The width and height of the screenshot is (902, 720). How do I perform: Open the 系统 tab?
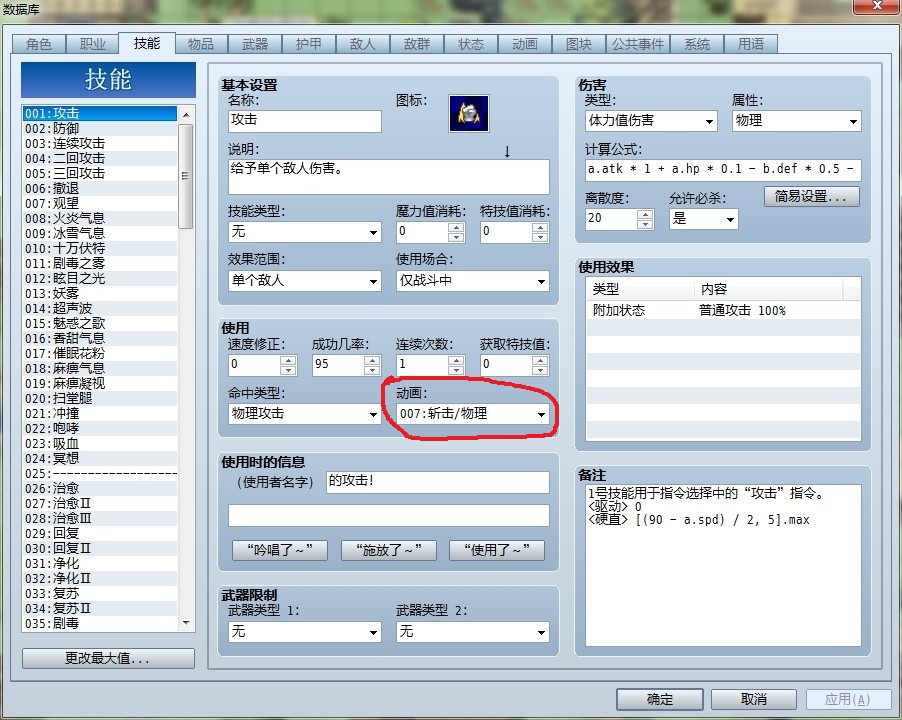click(x=697, y=44)
